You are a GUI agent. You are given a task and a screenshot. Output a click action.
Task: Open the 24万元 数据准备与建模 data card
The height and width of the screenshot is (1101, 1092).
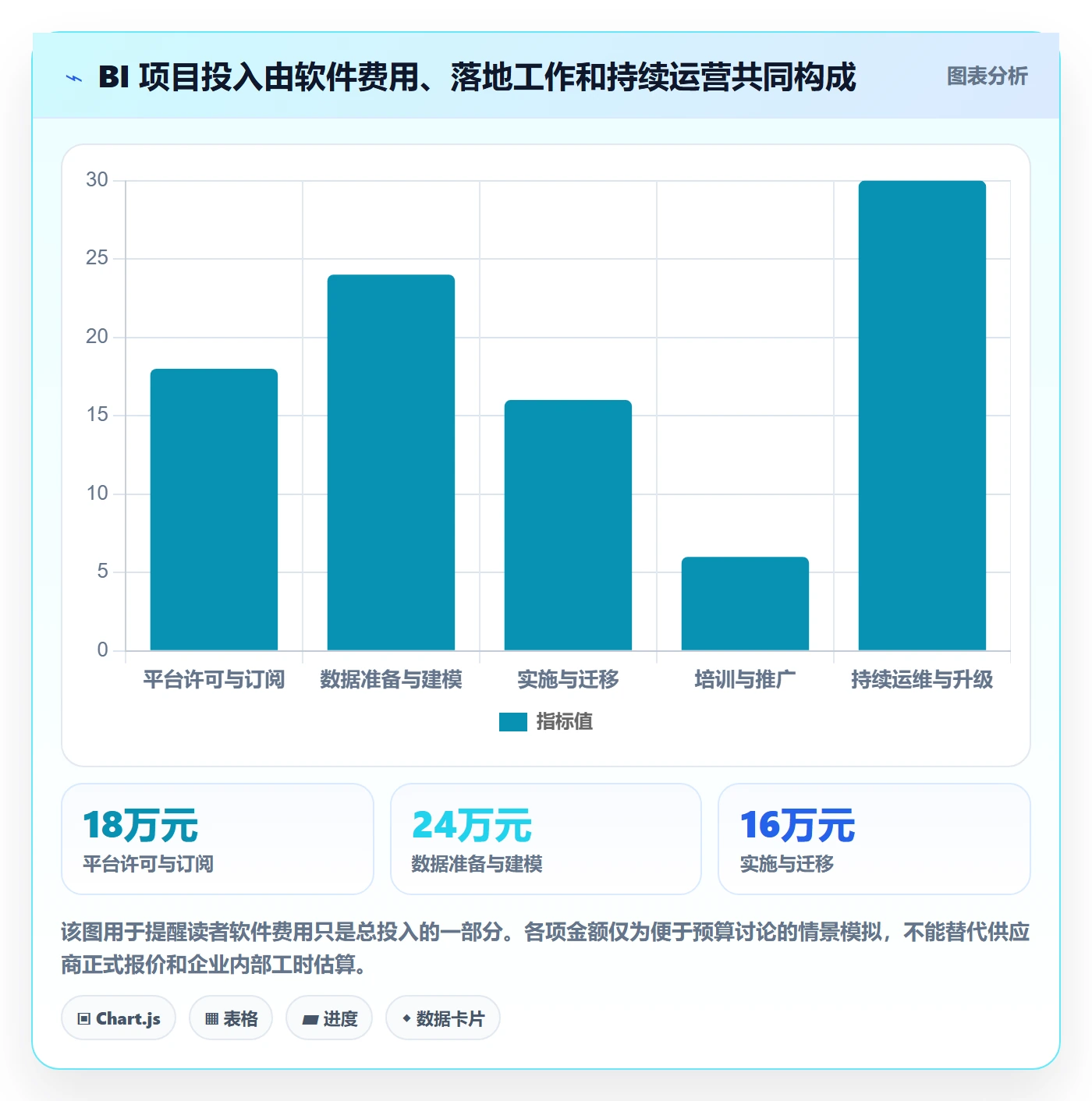pos(546,839)
